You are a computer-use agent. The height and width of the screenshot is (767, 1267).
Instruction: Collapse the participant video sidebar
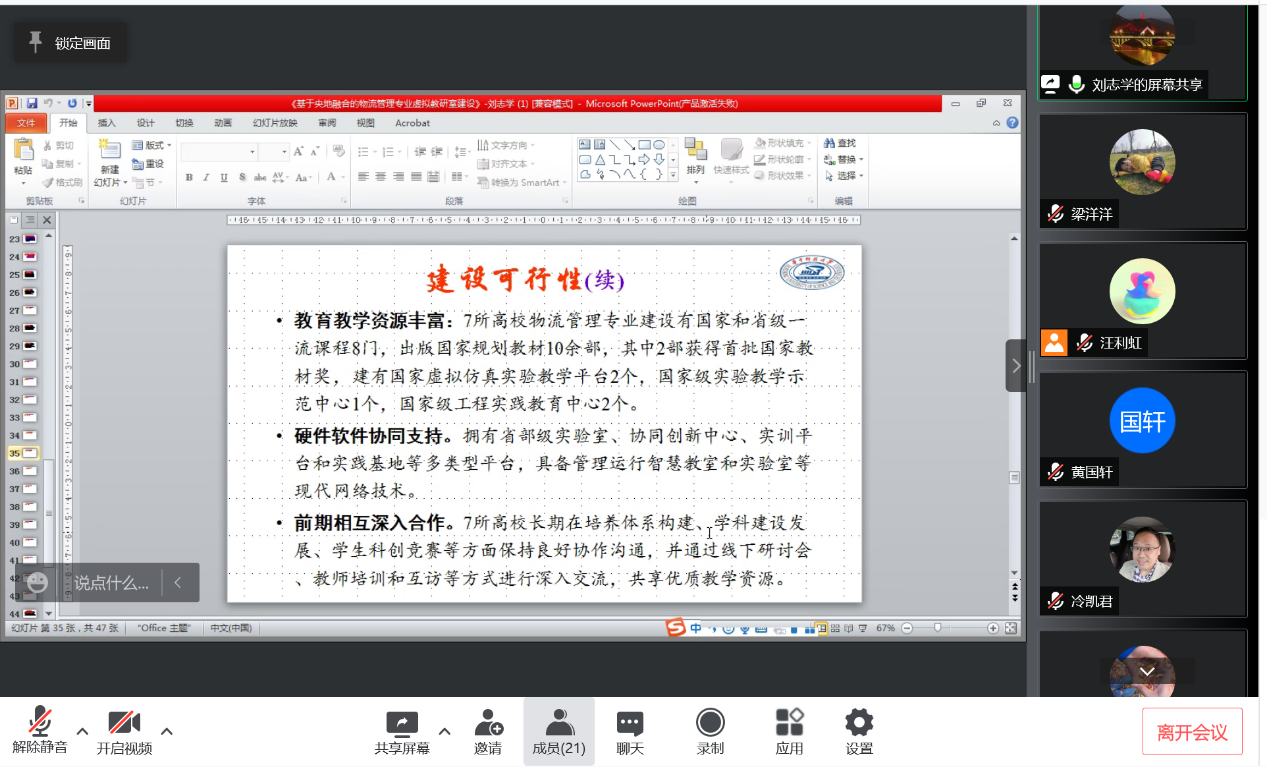(x=1015, y=366)
